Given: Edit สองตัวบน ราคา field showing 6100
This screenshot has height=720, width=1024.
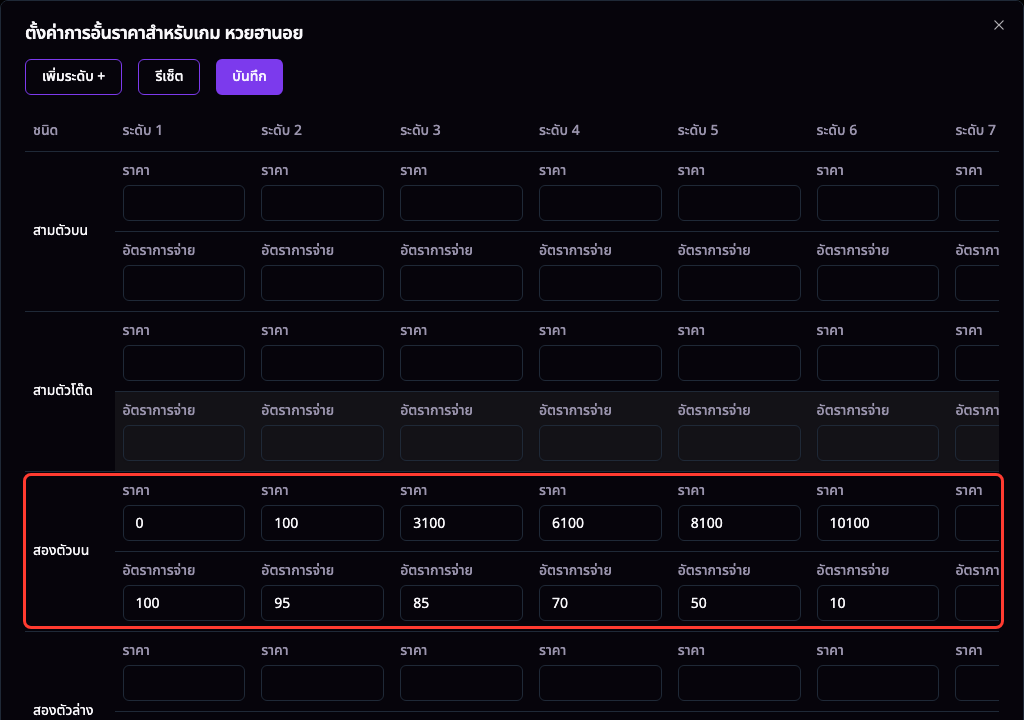Looking at the screenshot, I should 600,523.
